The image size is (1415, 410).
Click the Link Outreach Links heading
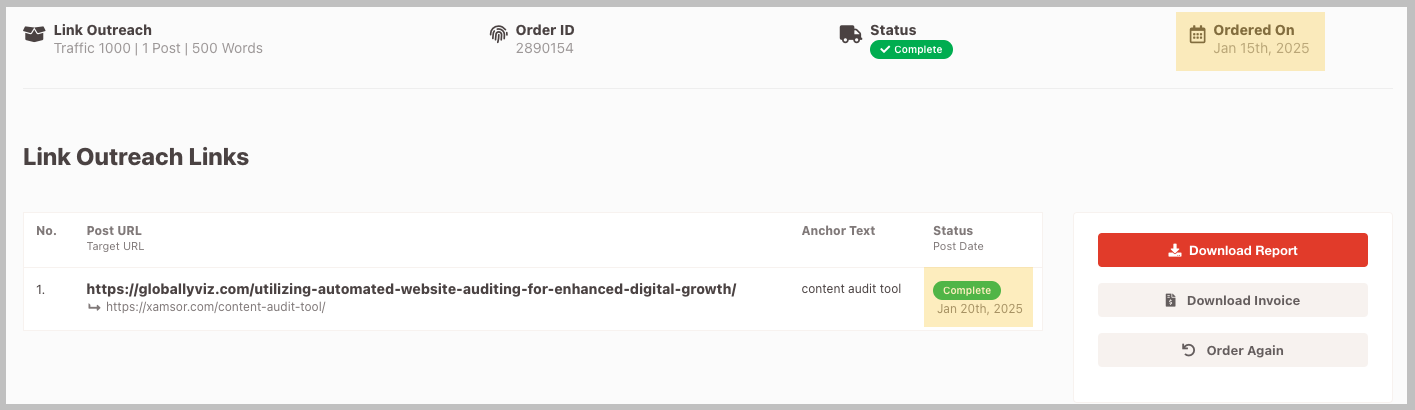[x=136, y=157]
